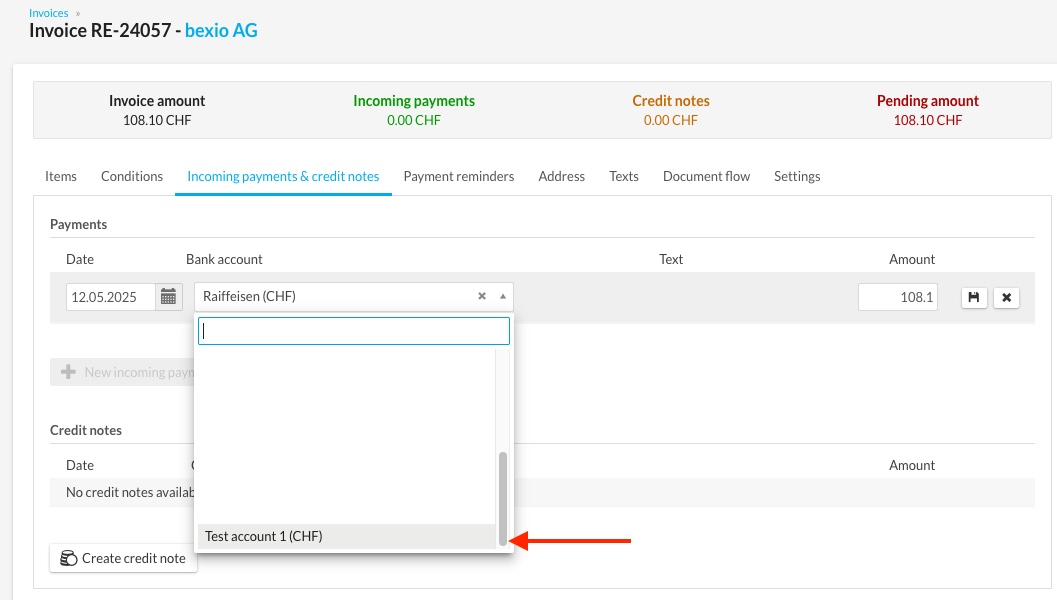Click the payment amount field 108.1
The image size is (1057, 600).
(x=897, y=297)
